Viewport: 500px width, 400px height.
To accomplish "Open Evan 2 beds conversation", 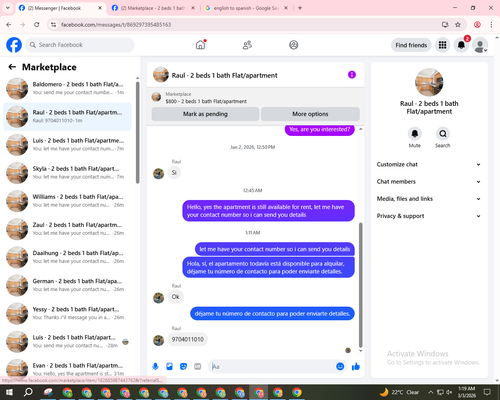I will pyautogui.click(x=67, y=368).
